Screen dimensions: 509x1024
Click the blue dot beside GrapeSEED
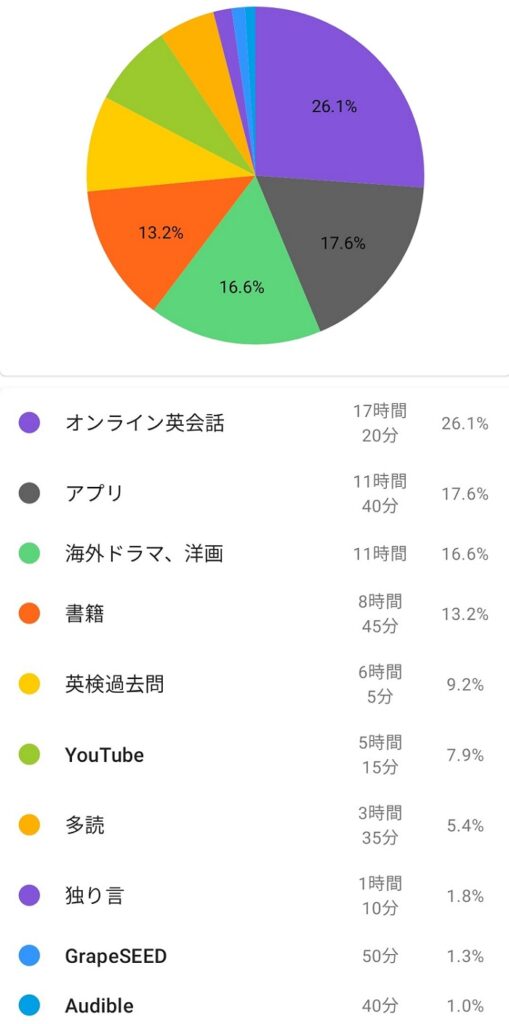pos(29,956)
